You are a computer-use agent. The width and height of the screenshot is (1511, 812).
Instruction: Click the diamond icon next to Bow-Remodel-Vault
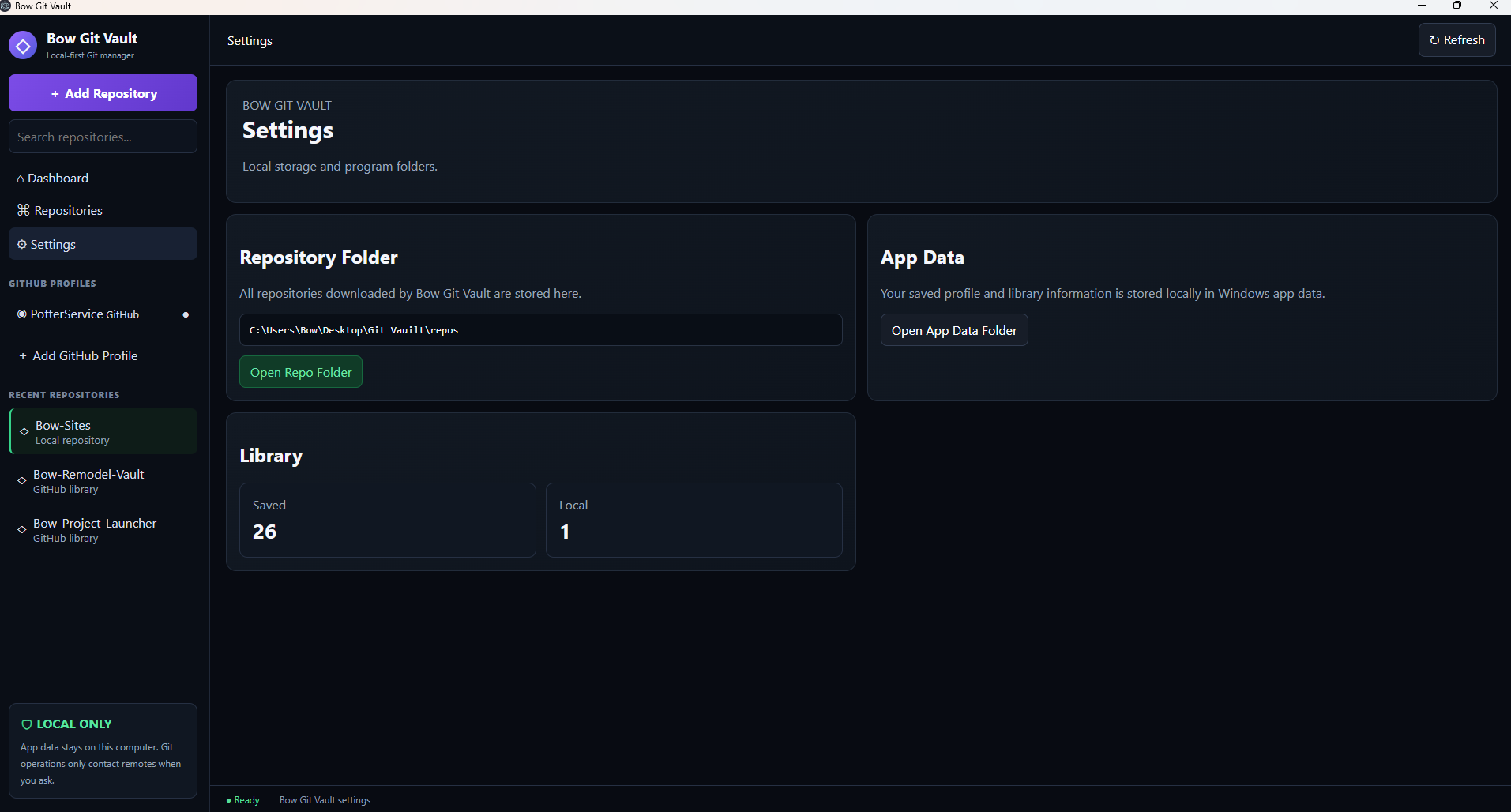(22, 480)
